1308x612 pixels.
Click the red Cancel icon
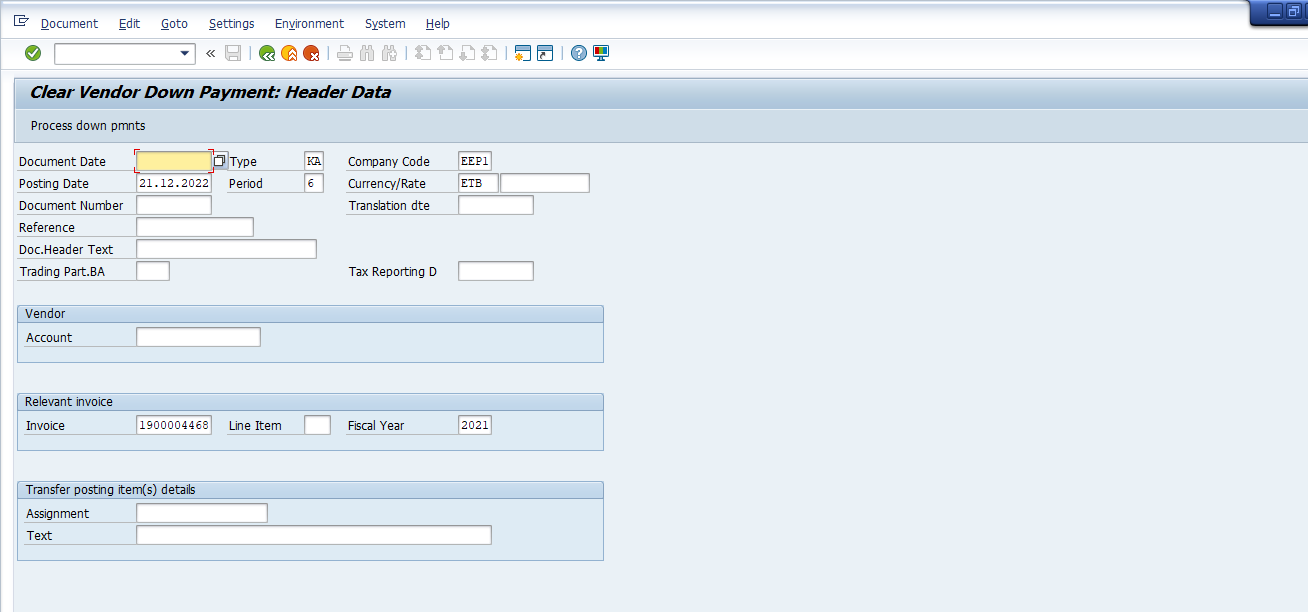click(x=311, y=54)
